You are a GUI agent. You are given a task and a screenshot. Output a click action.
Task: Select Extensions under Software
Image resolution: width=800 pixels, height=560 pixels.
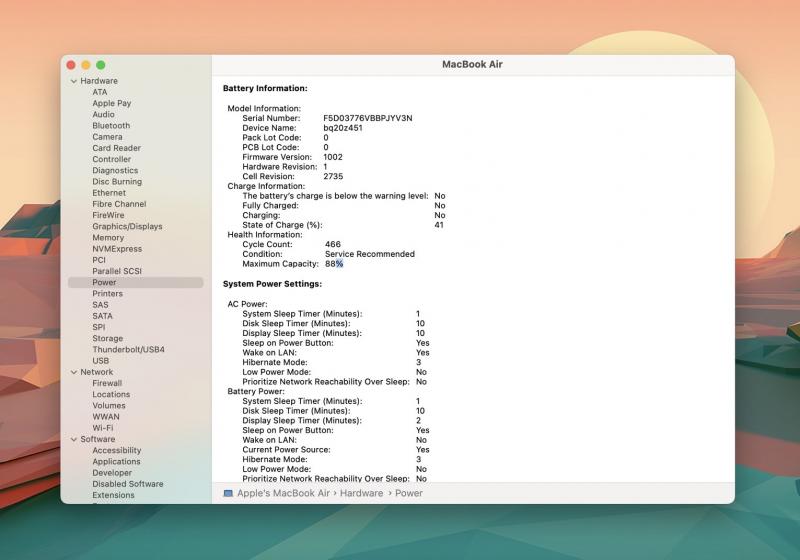pyautogui.click(x=113, y=496)
